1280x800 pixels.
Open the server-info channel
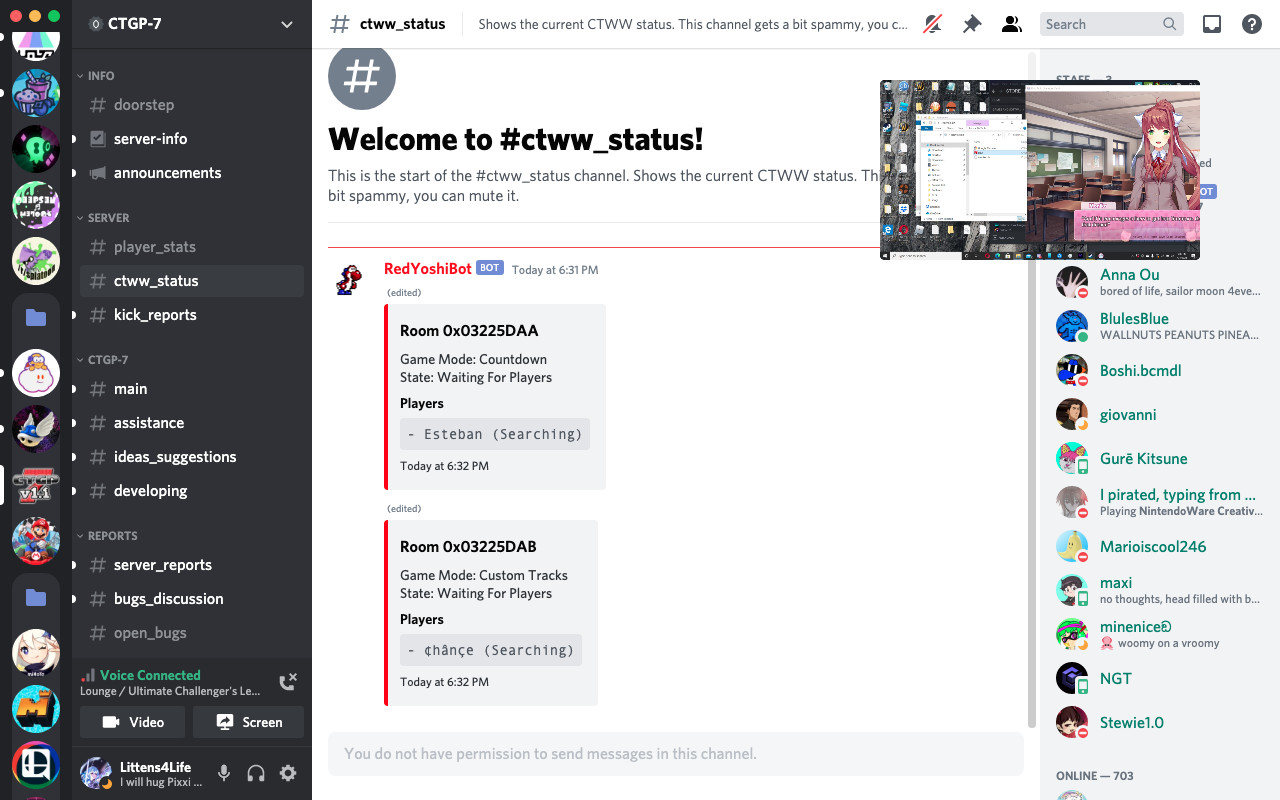pyautogui.click(x=192, y=139)
